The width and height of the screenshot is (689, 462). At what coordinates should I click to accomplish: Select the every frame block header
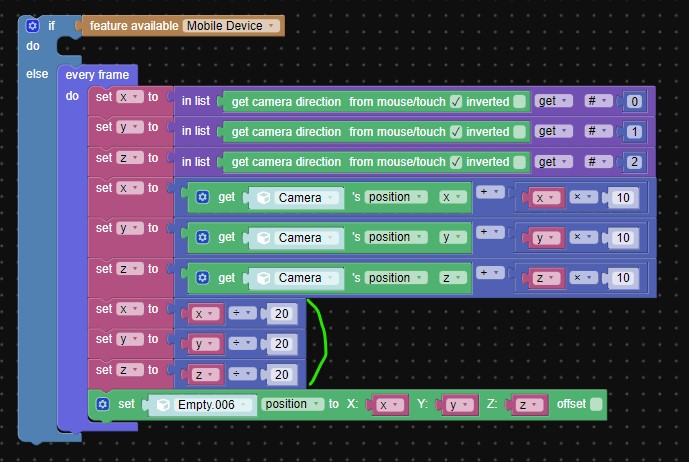(97, 75)
